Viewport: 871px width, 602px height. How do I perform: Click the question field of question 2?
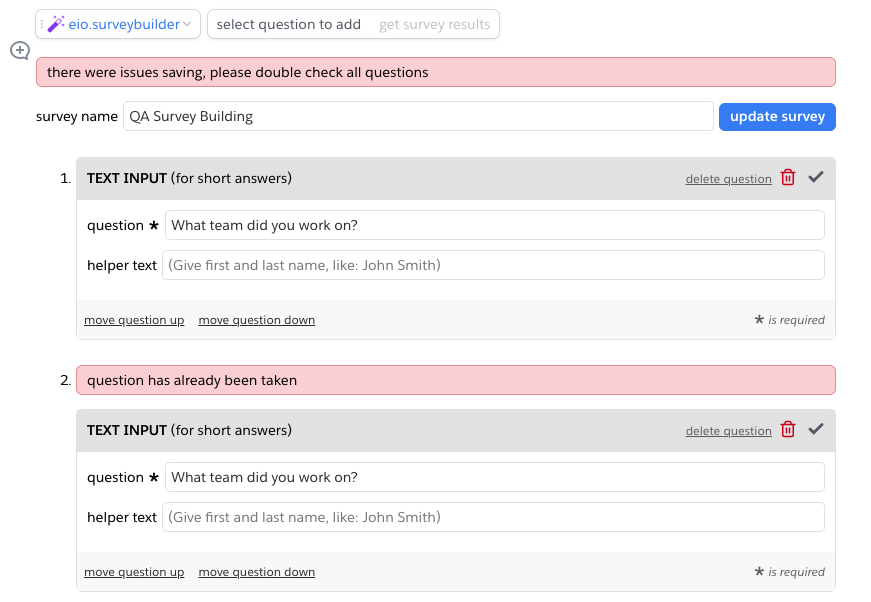(494, 477)
